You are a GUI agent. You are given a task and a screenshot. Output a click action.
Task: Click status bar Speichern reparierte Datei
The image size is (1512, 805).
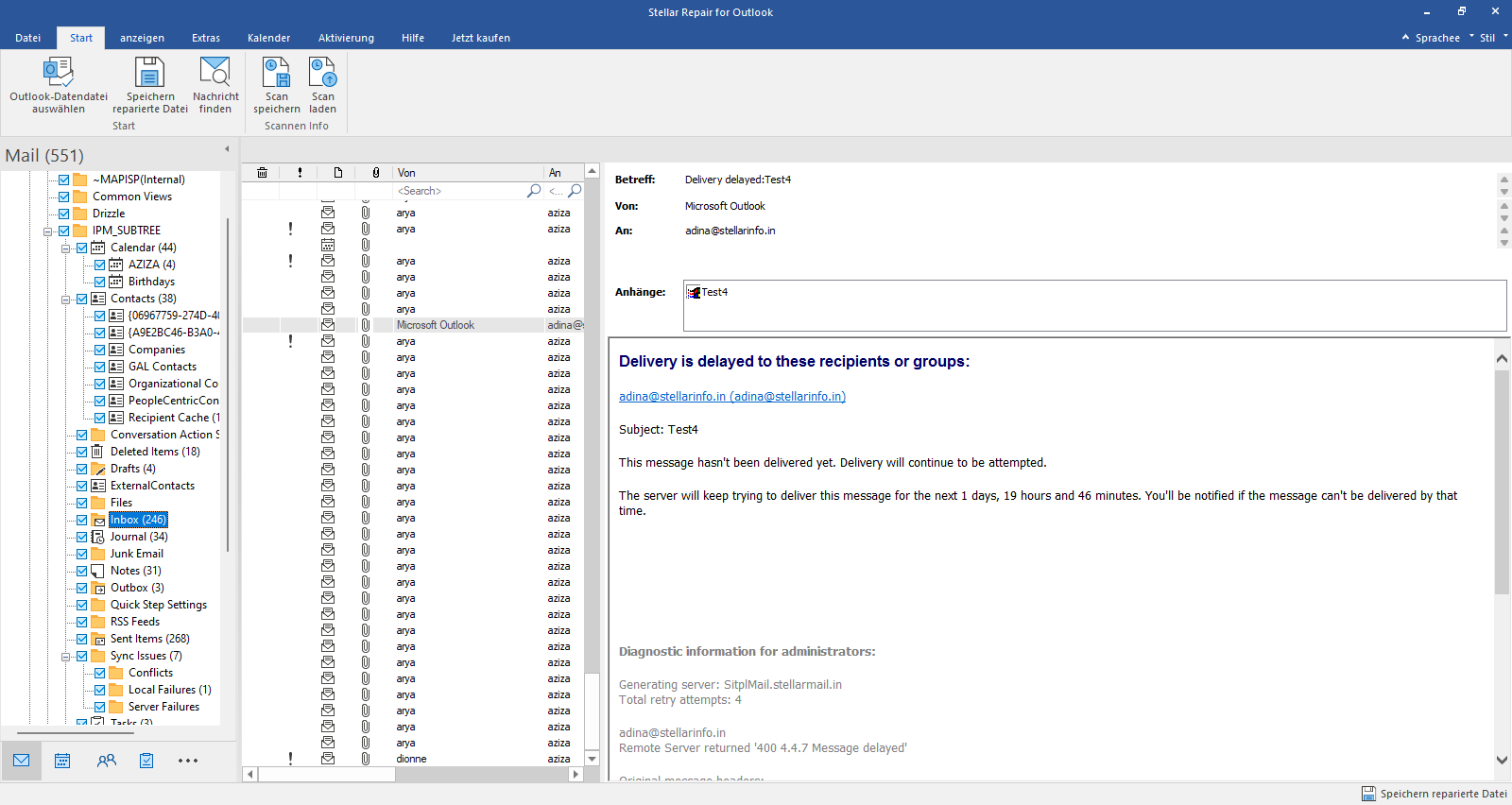point(1435,794)
